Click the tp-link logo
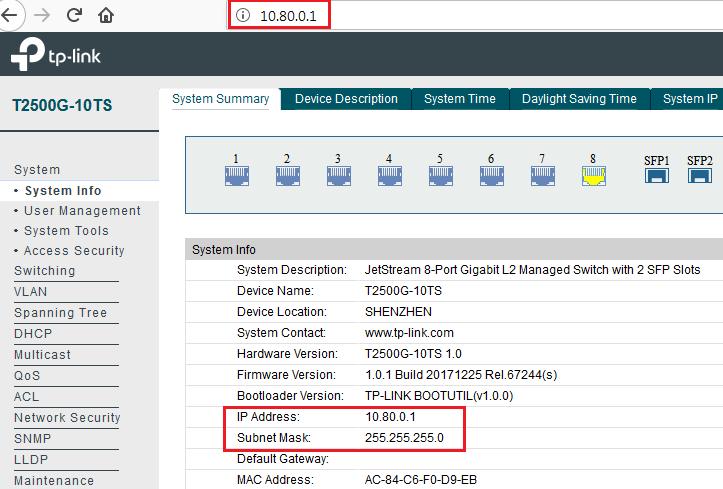The image size is (723, 489). tap(55, 54)
